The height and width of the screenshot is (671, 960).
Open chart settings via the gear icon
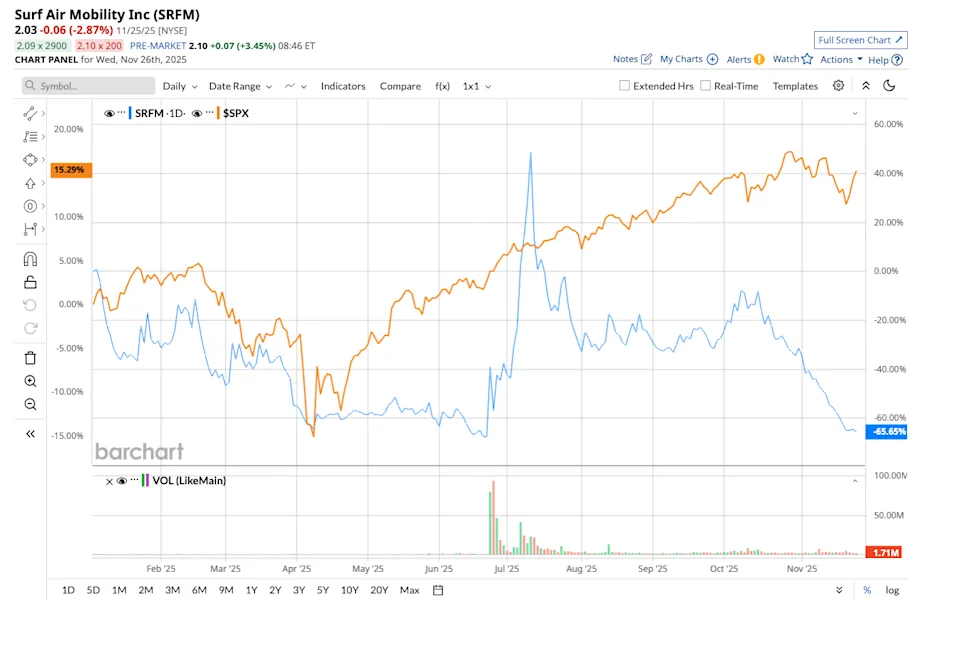[838, 86]
